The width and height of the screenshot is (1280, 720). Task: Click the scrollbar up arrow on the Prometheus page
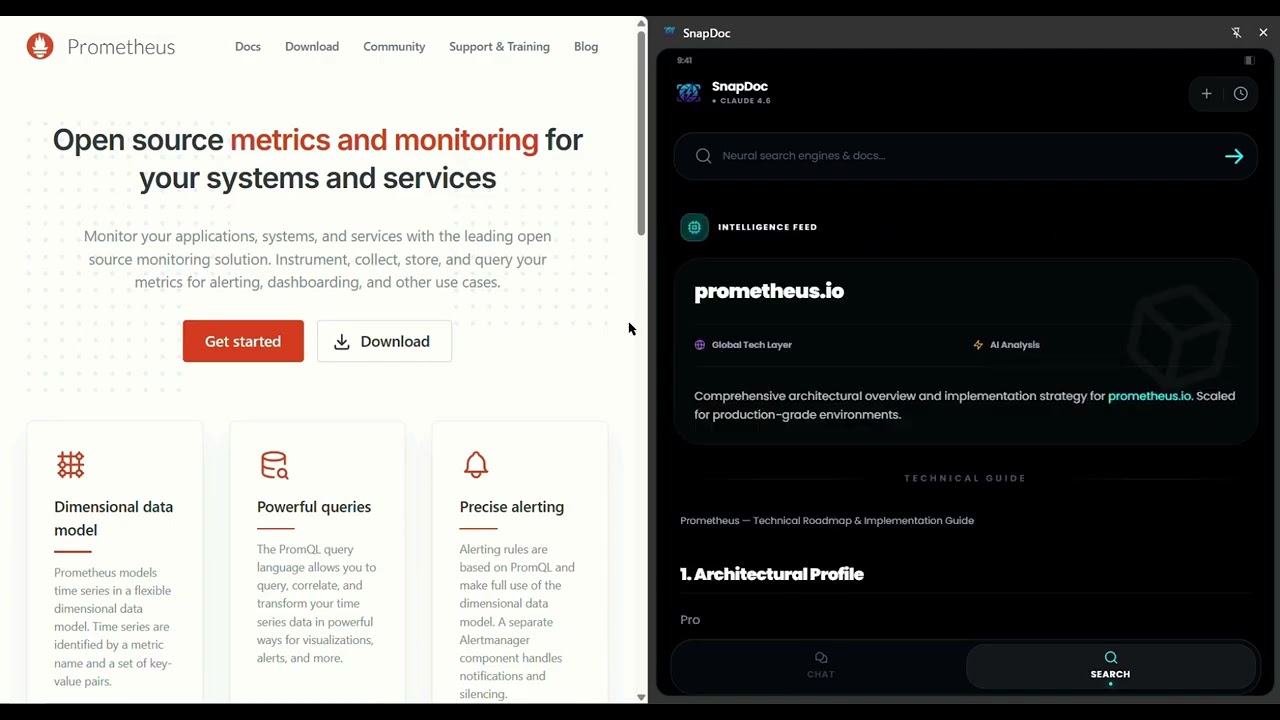pos(641,23)
